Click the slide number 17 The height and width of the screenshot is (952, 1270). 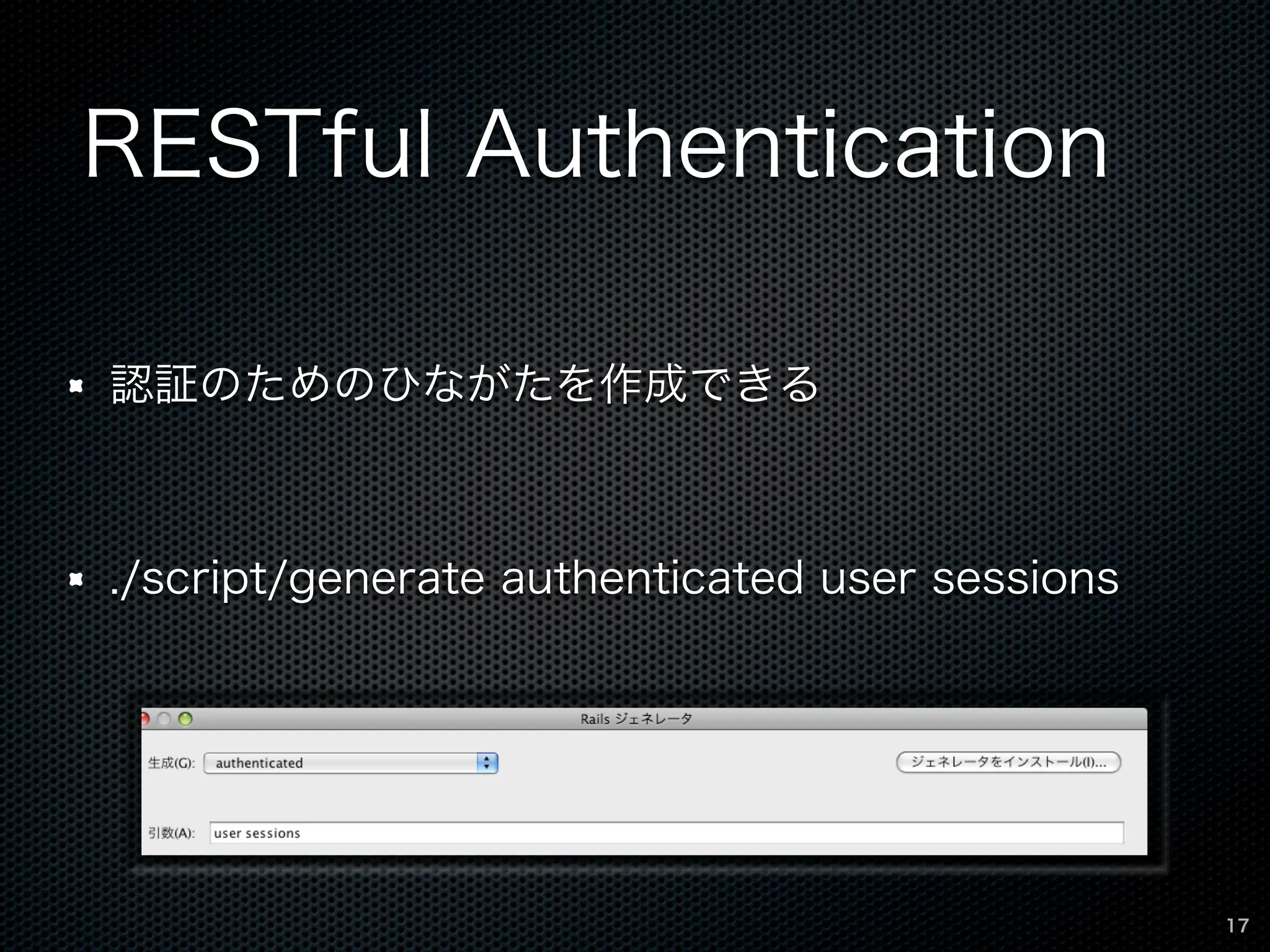point(1238,925)
